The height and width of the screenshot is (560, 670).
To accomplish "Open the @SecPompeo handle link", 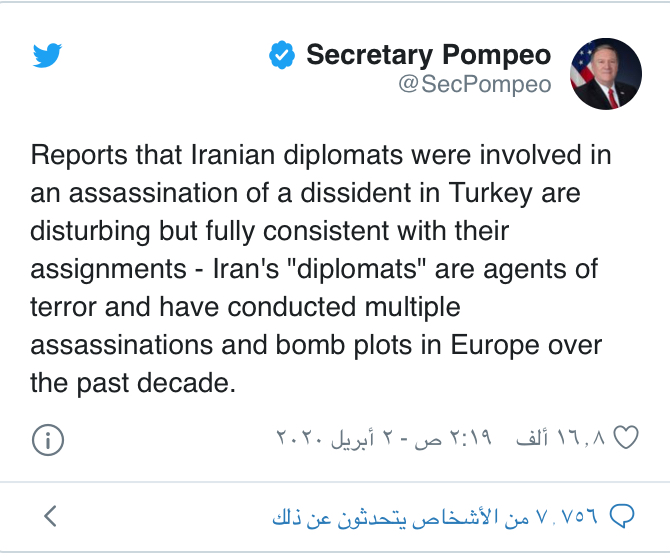I will [x=474, y=85].
